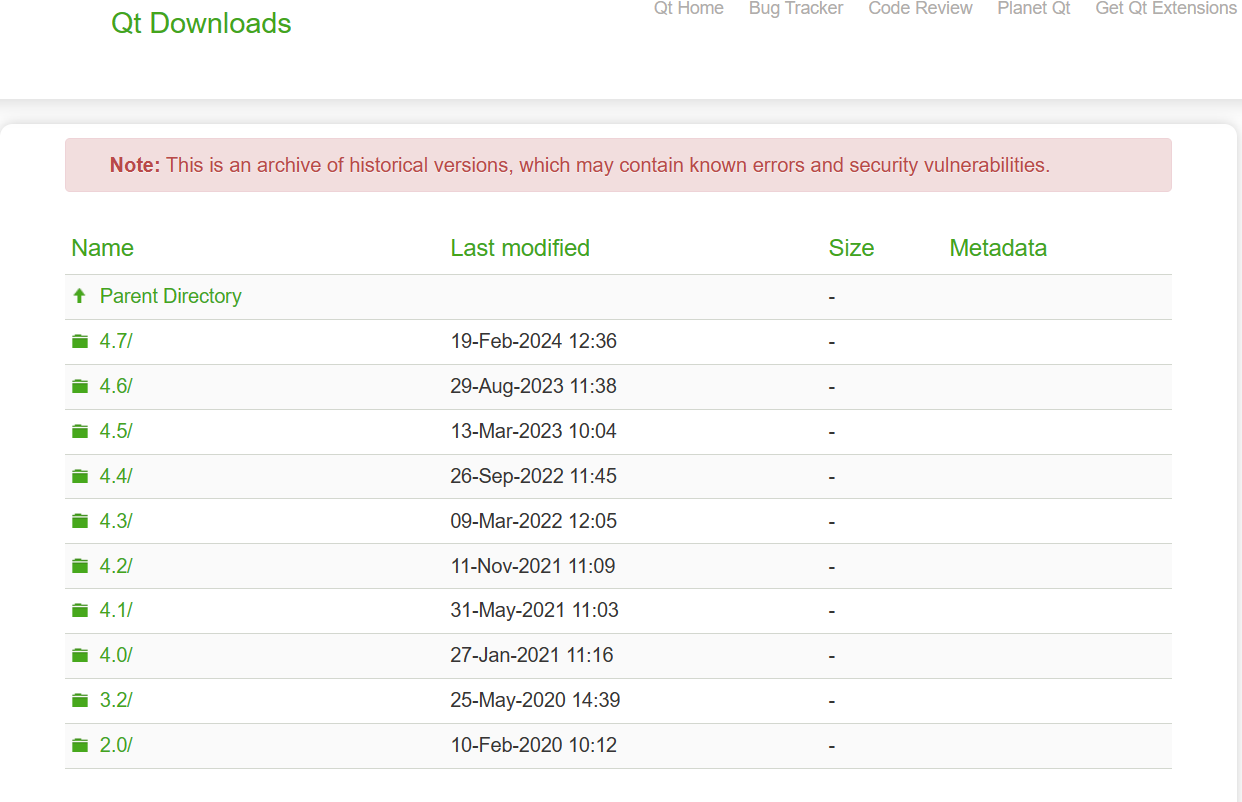Sort listing by Last modified header
The height and width of the screenshot is (802, 1242).
520,248
